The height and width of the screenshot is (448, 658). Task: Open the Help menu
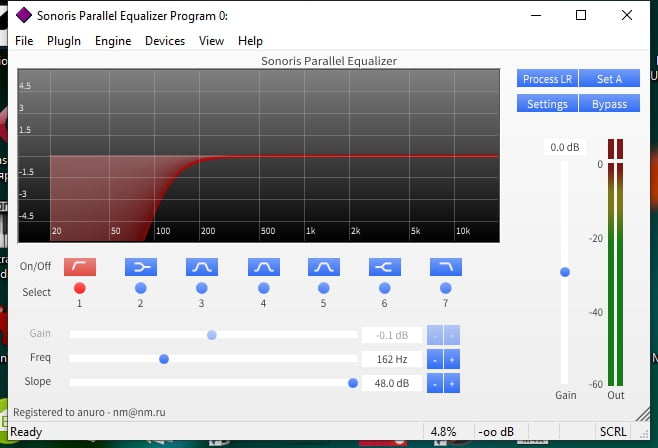tap(250, 41)
